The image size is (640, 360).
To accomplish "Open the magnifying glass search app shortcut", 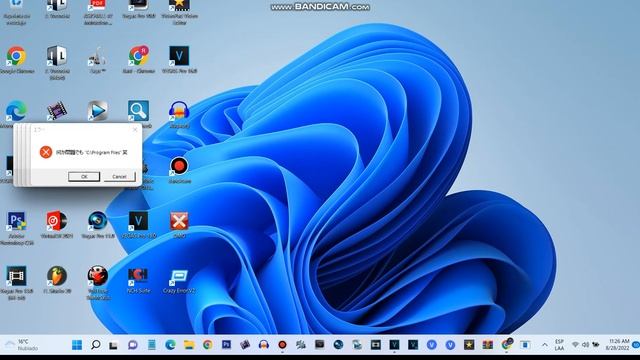I will [138, 111].
